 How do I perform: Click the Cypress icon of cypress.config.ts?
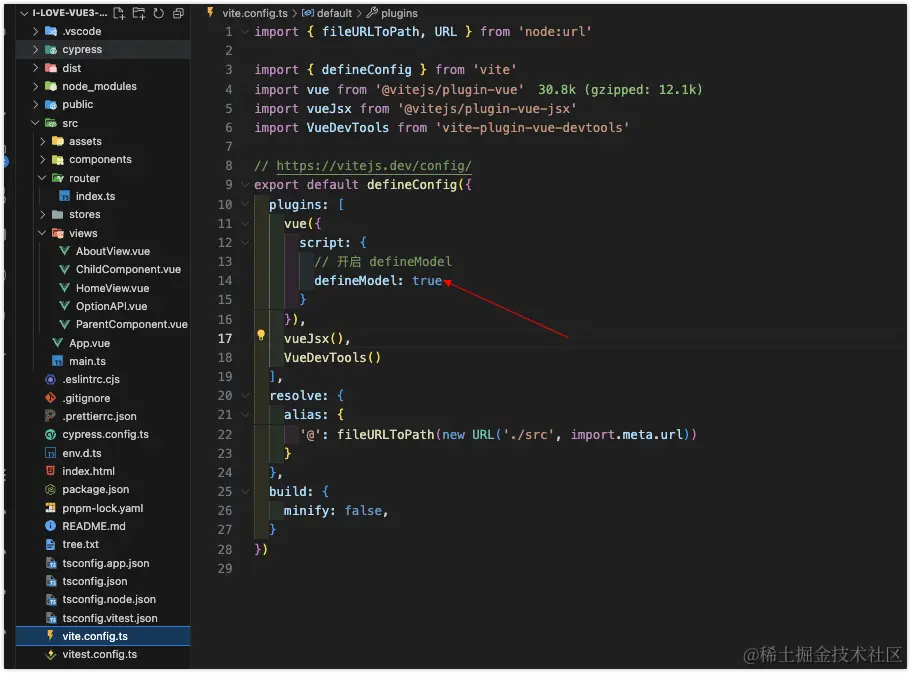click(51, 434)
